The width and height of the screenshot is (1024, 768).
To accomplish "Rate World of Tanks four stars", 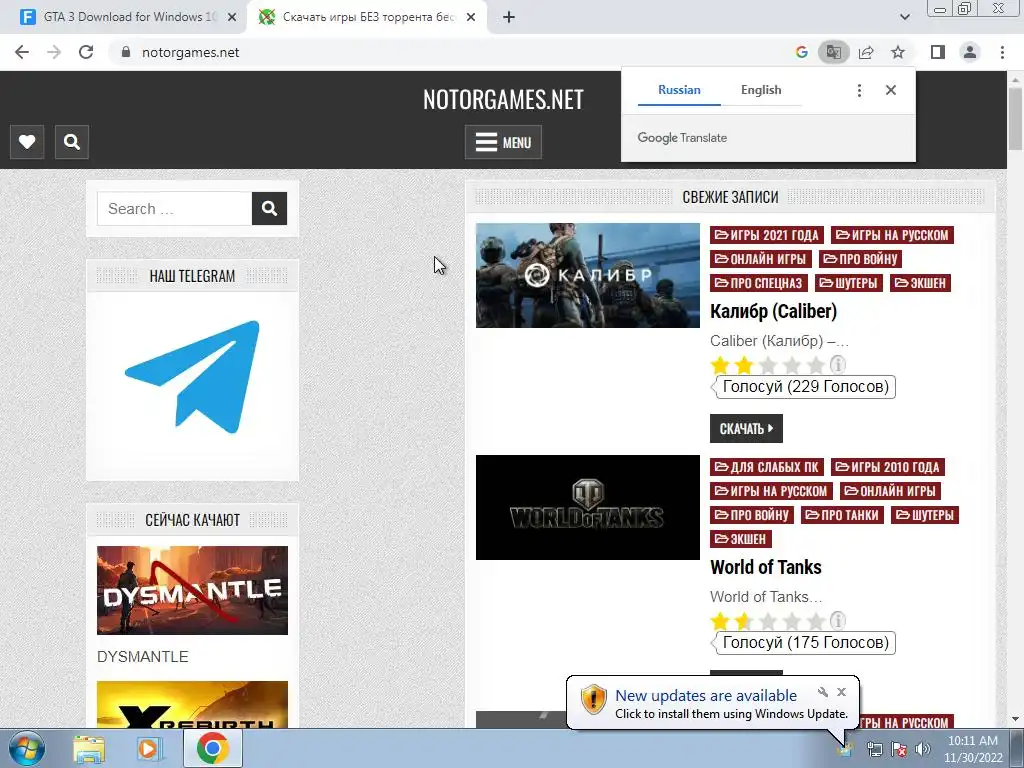I will (x=792, y=620).
